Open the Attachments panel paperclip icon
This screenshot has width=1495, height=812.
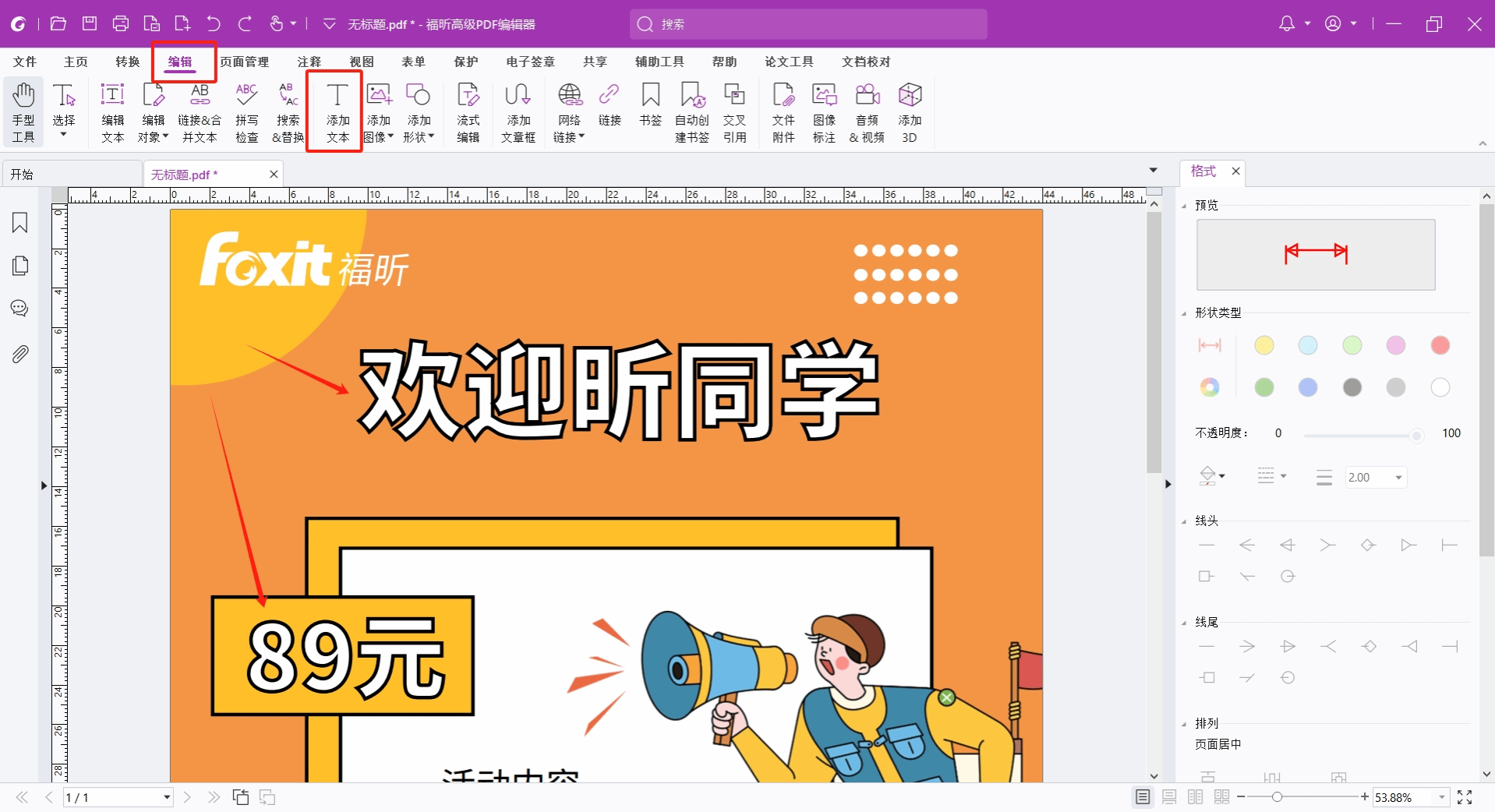[20, 355]
